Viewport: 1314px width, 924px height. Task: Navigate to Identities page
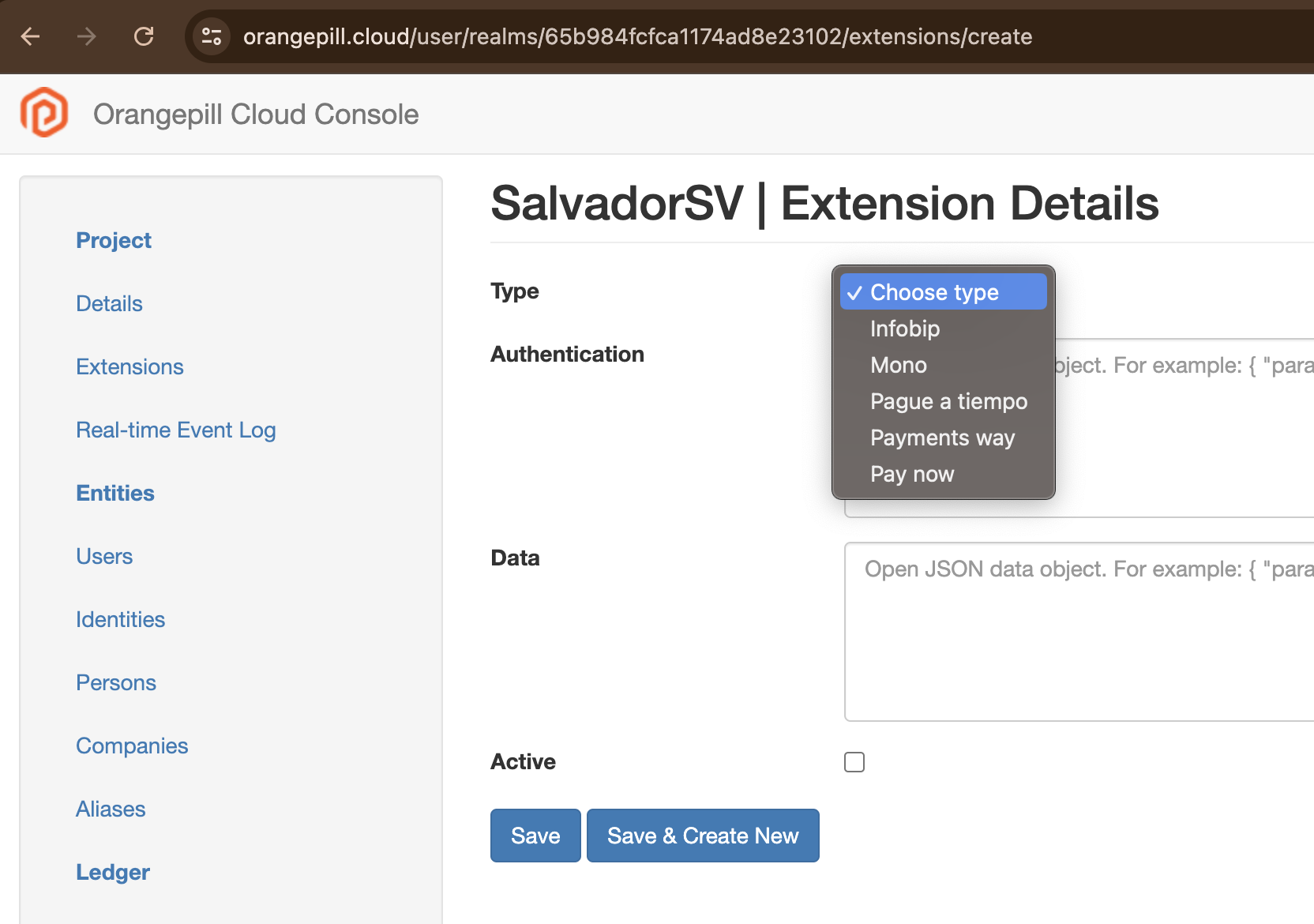pos(120,619)
